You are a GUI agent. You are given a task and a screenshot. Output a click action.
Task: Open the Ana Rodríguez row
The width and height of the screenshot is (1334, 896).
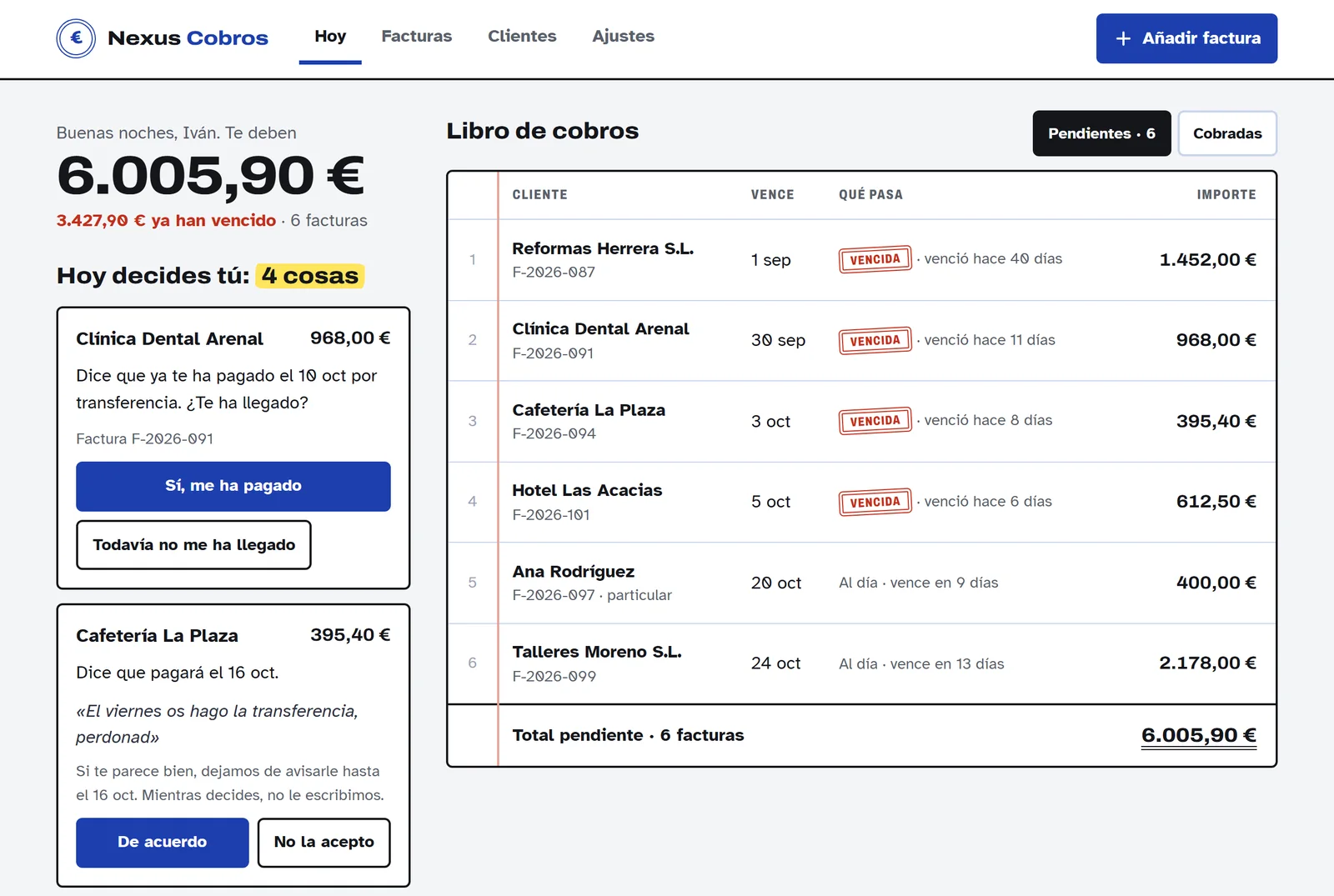(x=862, y=583)
